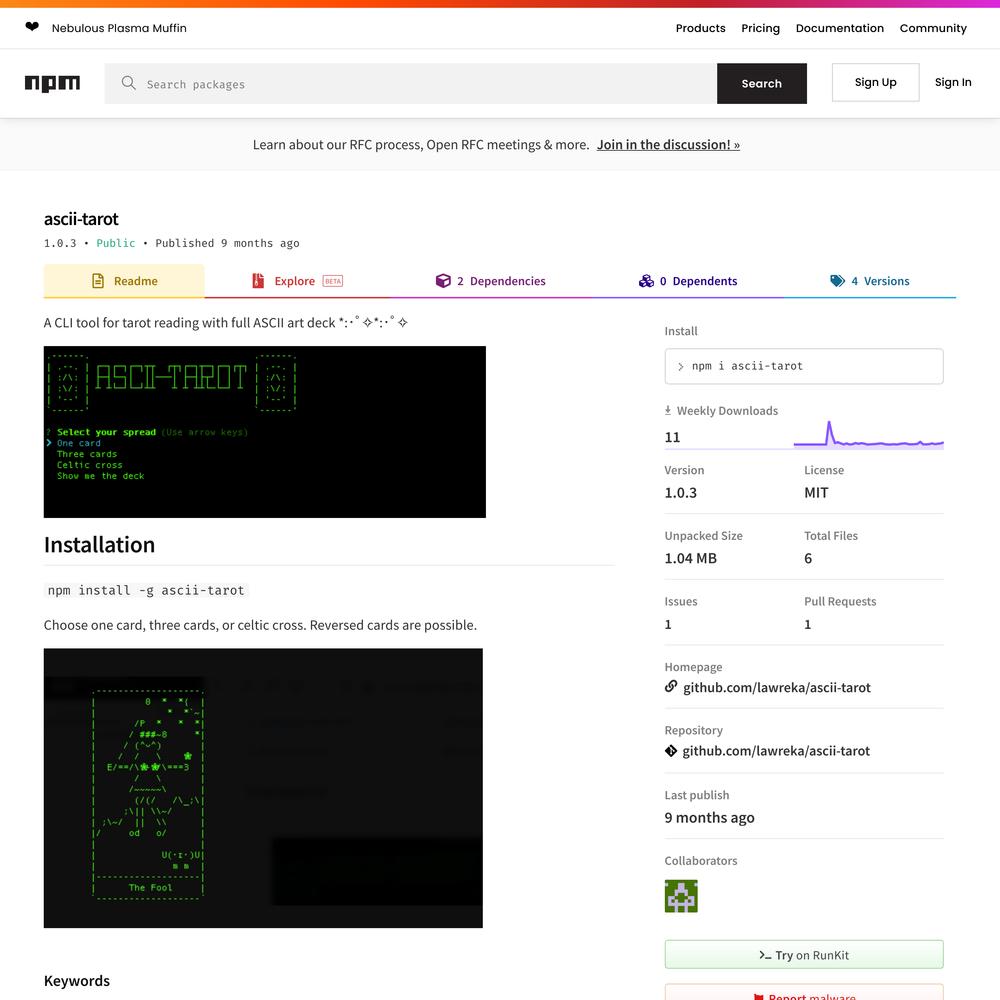Click the Issues count 1
This screenshot has width=1000, height=1000.
[x=668, y=624]
